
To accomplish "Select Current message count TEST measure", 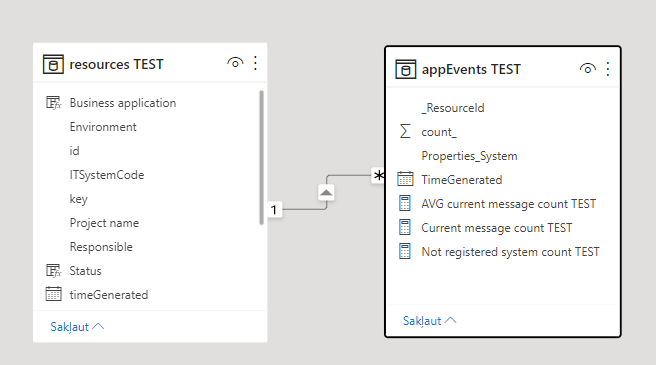I will click(497, 228).
